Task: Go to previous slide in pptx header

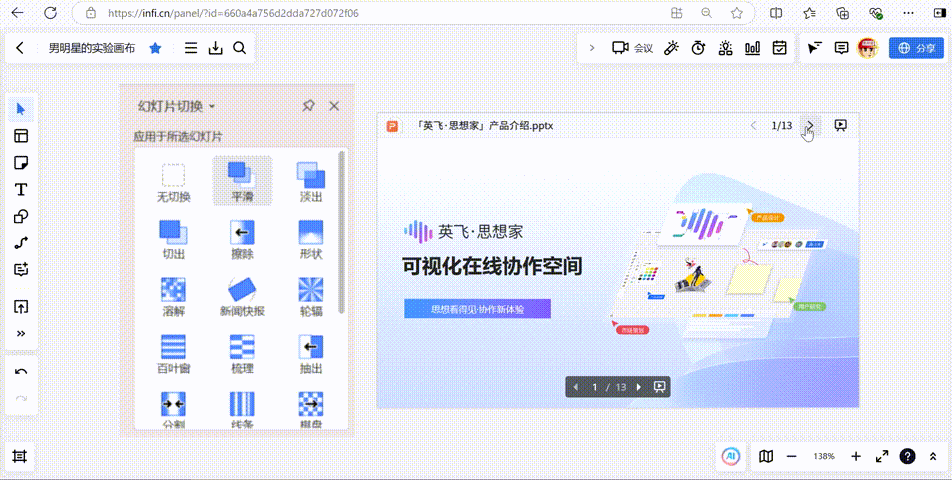Action: pos(753,126)
